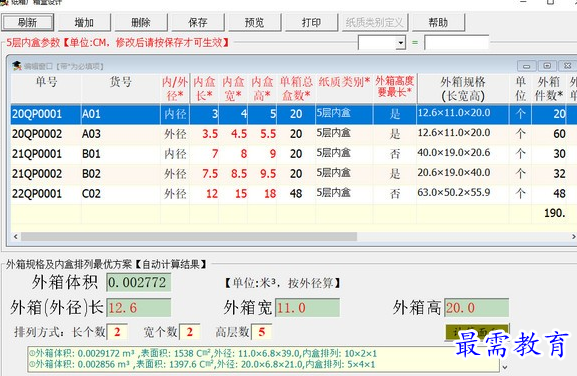
Task: Click item number B02 cell
Action: pos(121,174)
